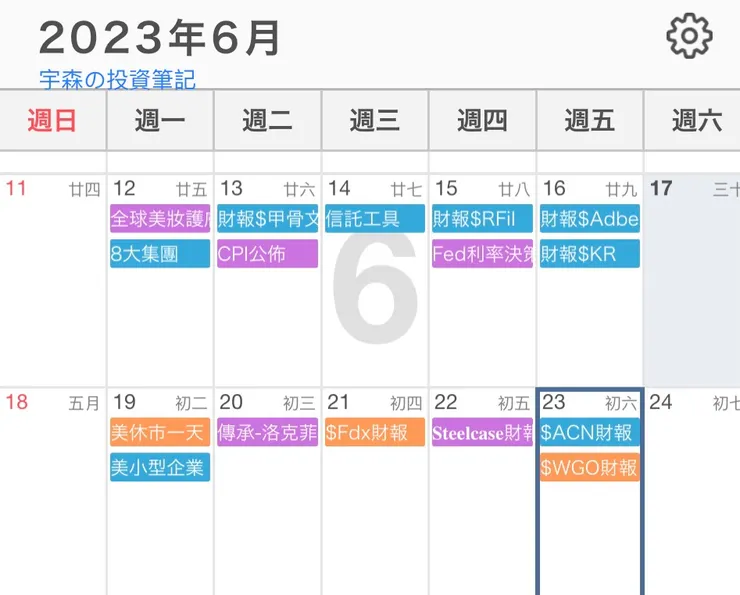
Task: Select date 18 on the calendar
Action: 17,402
